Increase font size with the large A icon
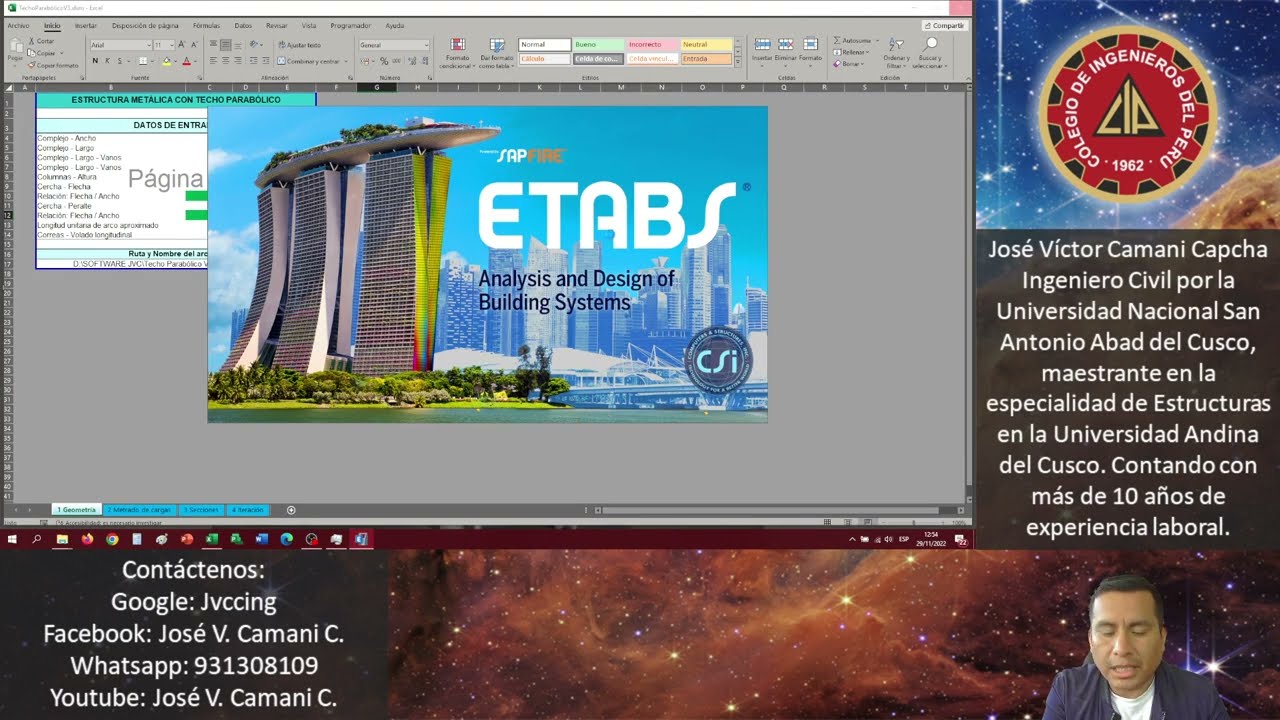The height and width of the screenshot is (720, 1280). [x=181, y=45]
